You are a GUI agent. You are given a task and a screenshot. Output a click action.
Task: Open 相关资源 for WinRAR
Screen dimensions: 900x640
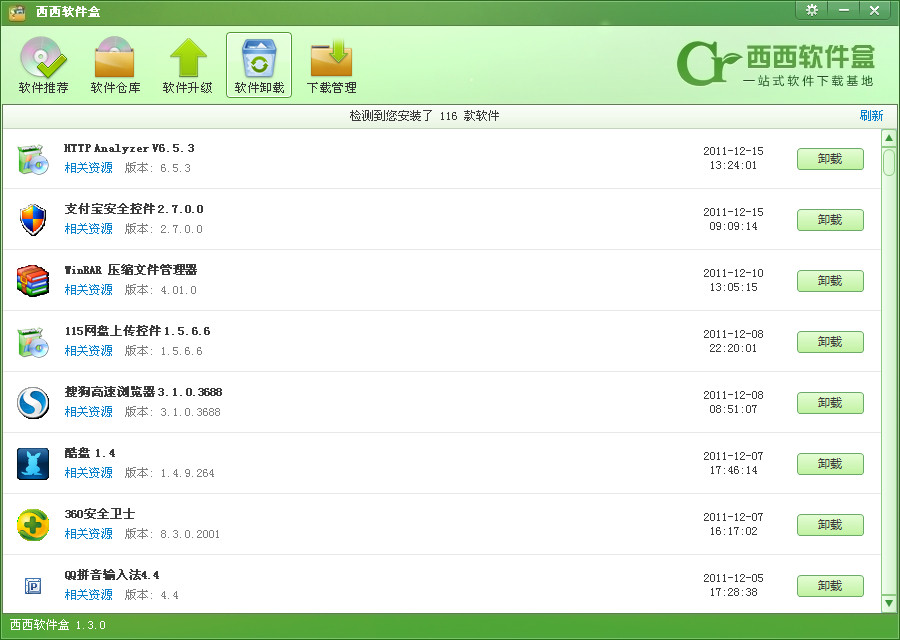click(88, 290)
